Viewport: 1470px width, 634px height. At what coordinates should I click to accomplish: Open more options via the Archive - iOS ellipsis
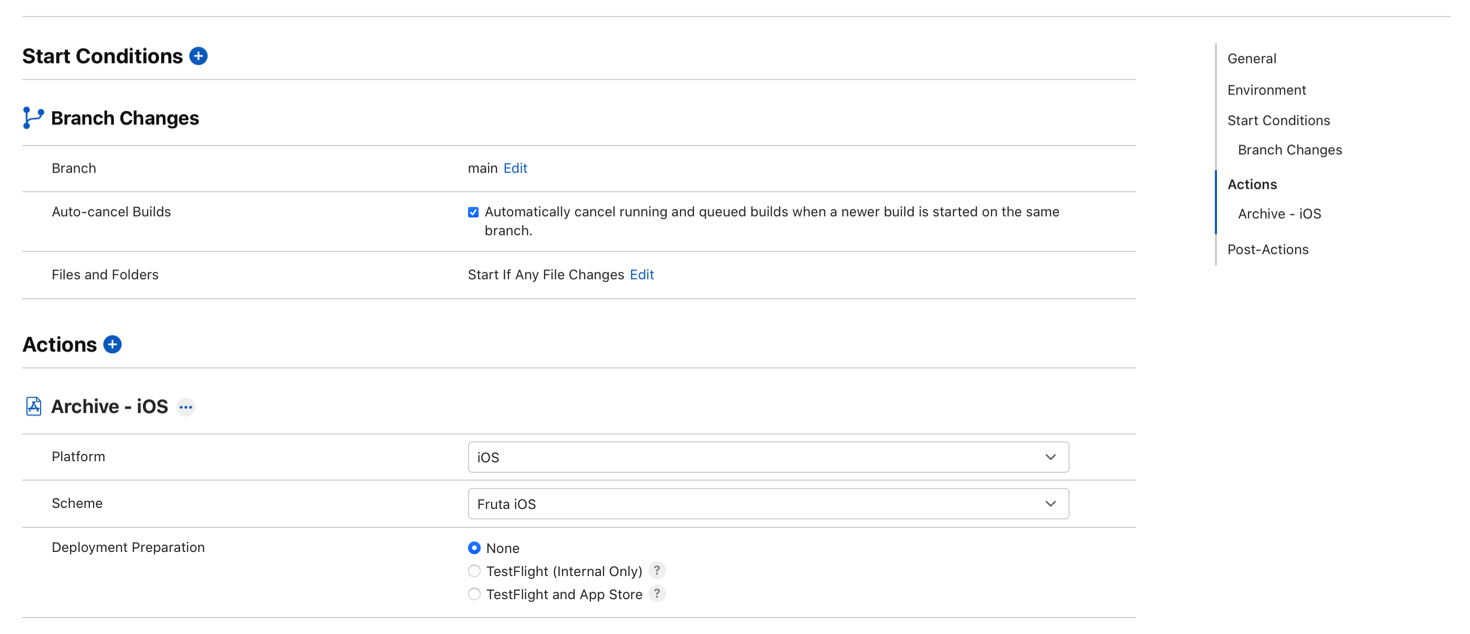pos(186,407)
